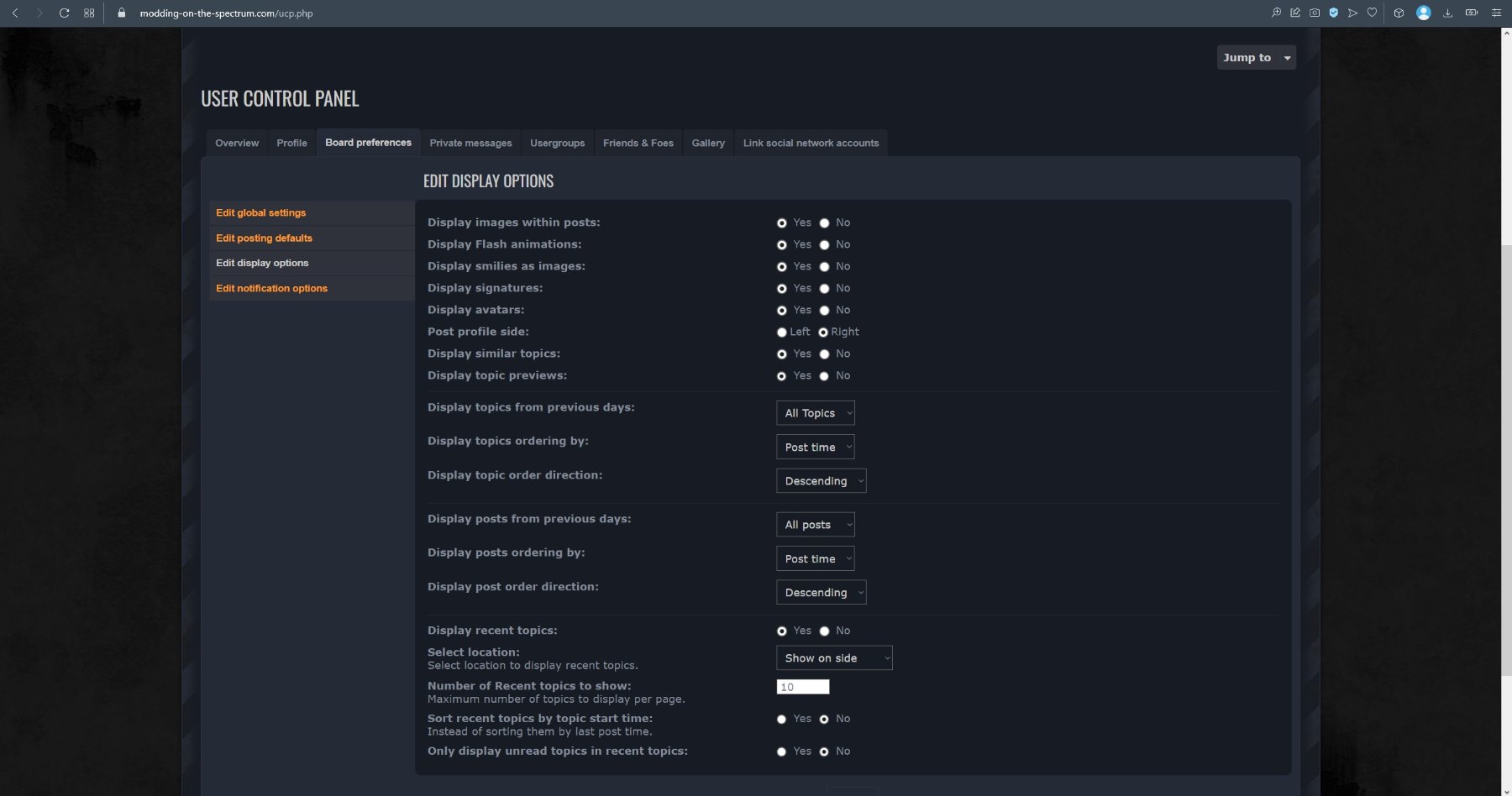Open the Display topics from previous days dropdown
The image size is (1512, 796).
click(x=815, y=413)
